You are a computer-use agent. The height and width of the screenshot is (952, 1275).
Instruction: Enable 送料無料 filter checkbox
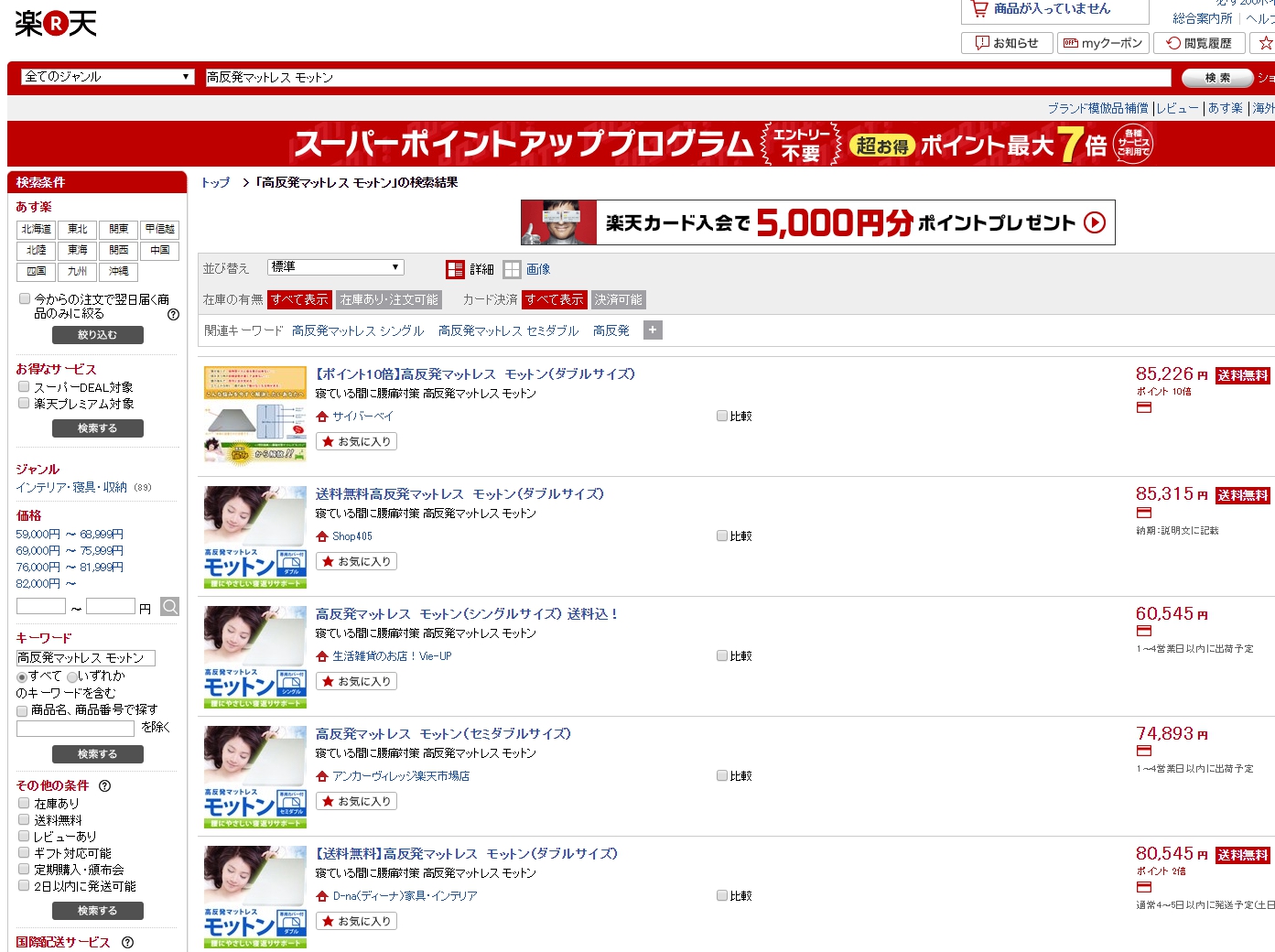point(24,819)
